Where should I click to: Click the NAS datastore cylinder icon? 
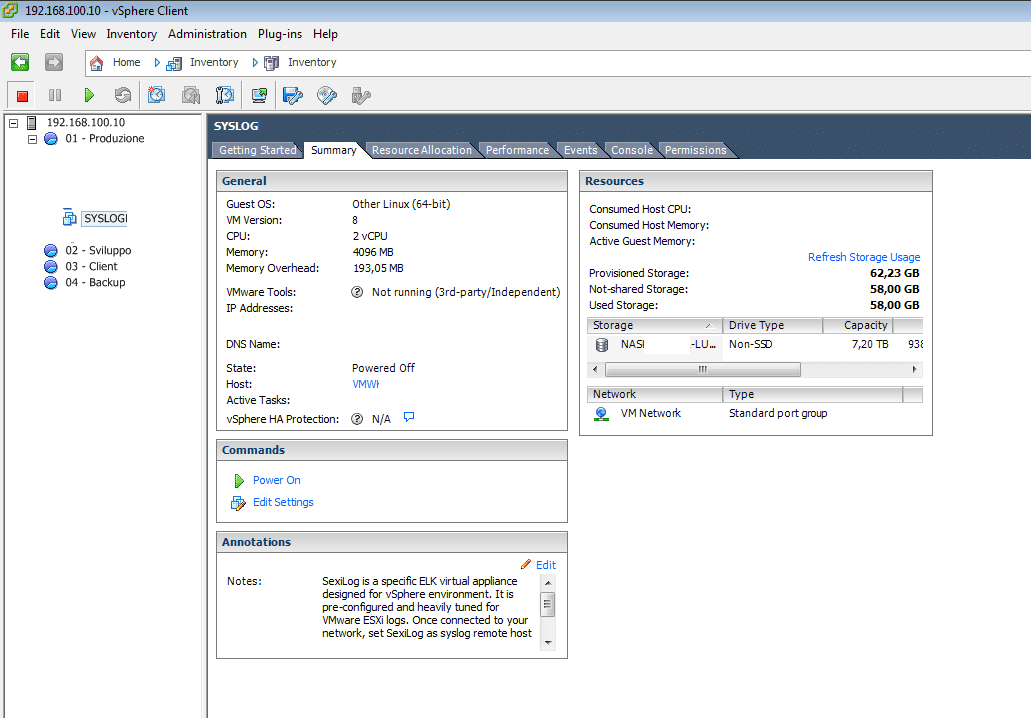[602, 345]
